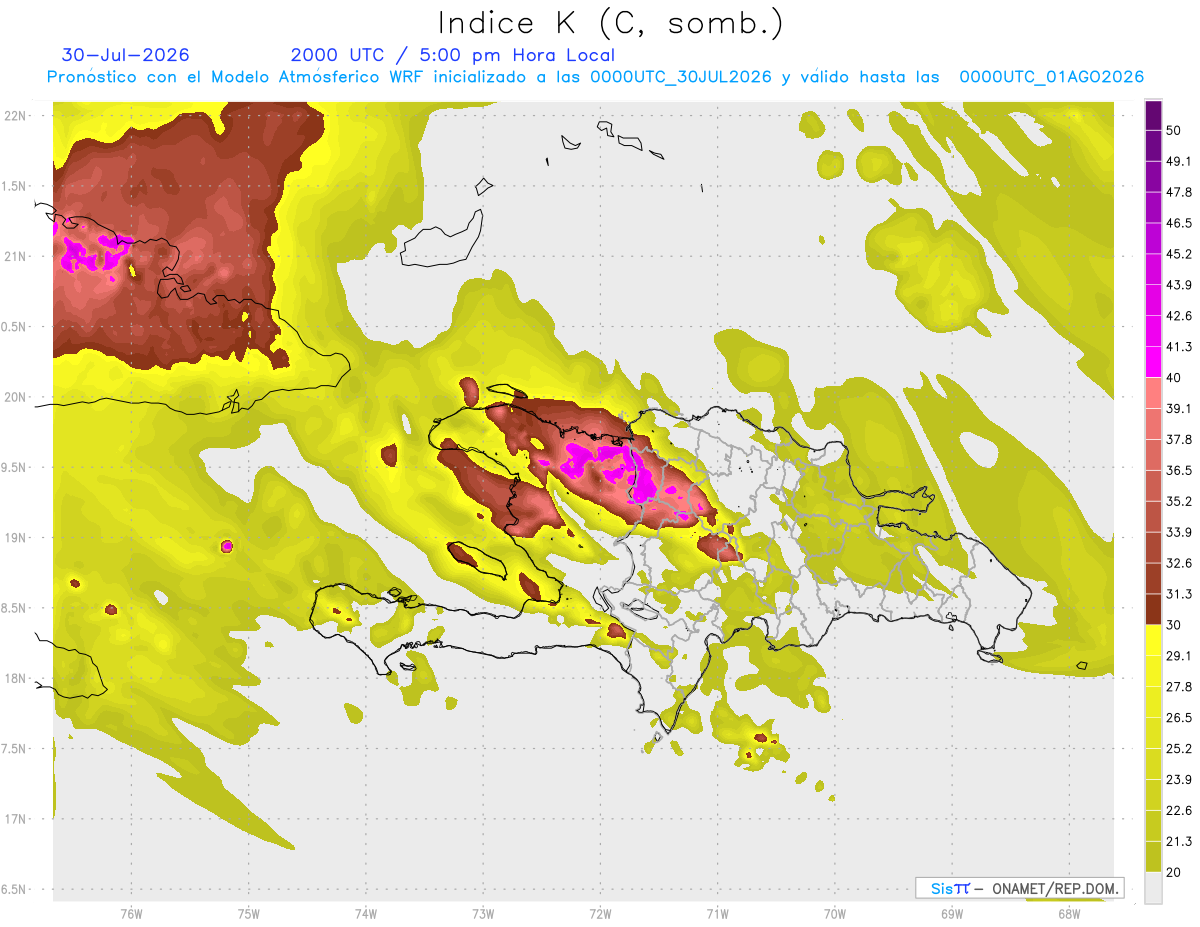Click the colorbar value "35.2"
The height and width of the screenshot is (927, 1200).
tap(1179, 501)
